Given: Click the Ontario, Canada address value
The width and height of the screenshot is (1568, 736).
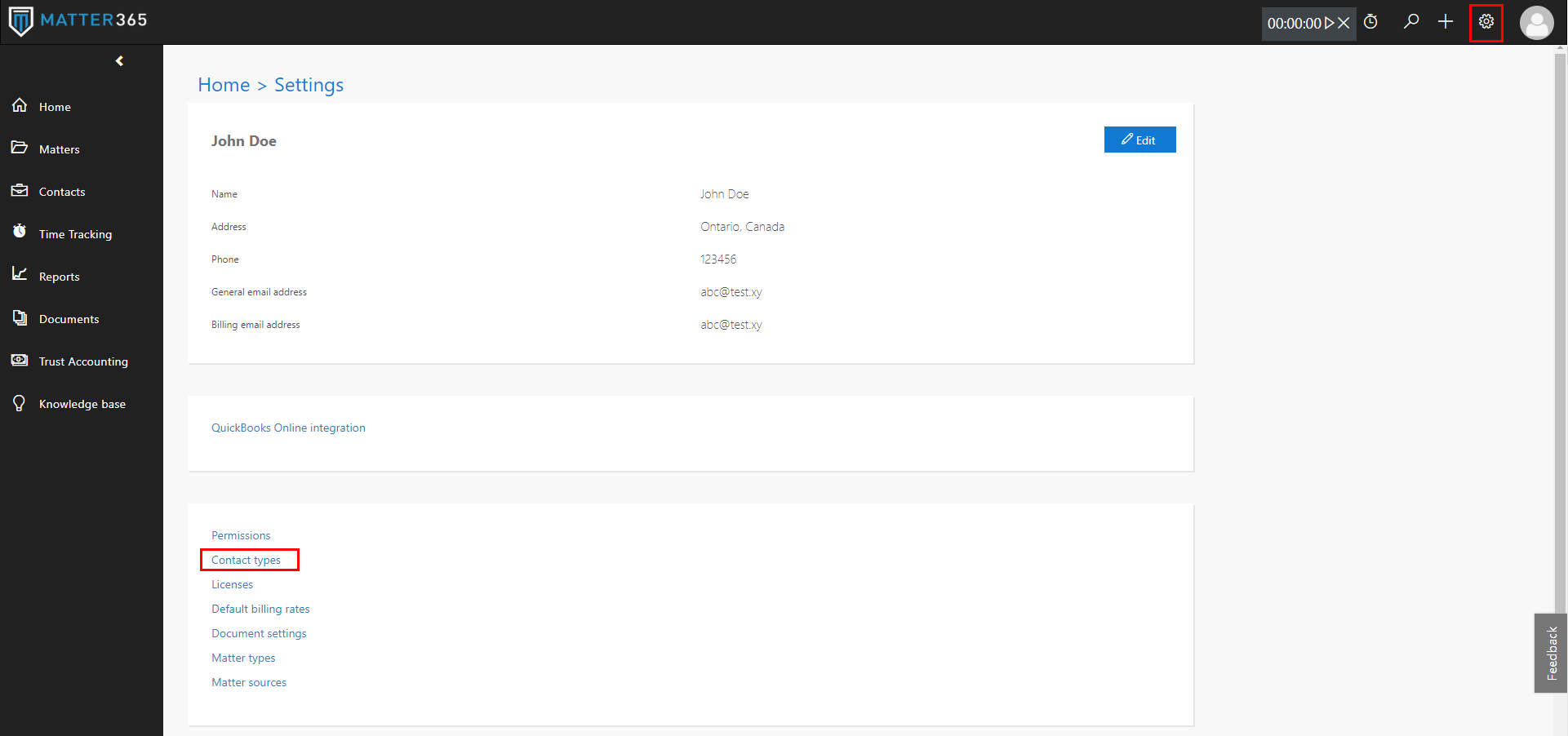Looking at the screenshot, I should 742,227.
